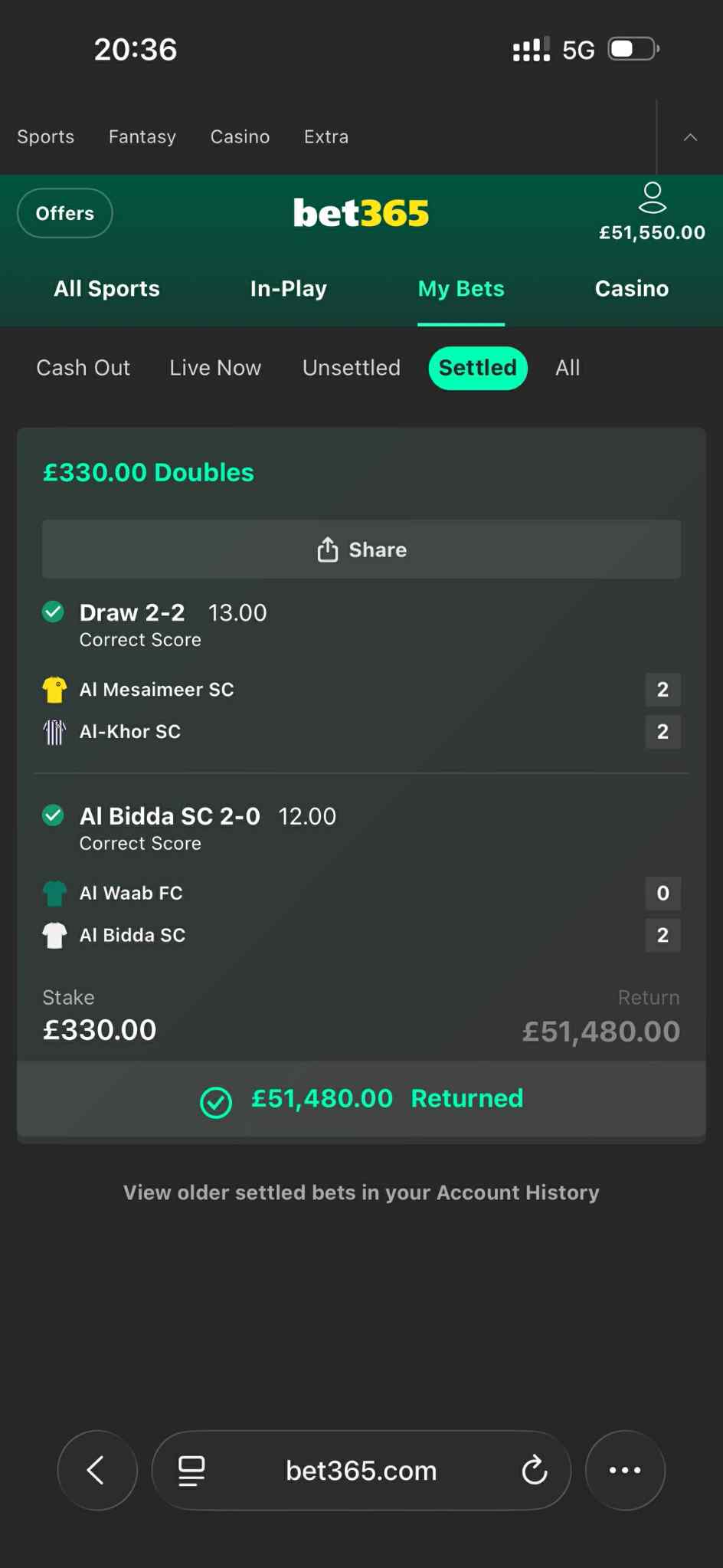Switch to the Unsettled bets filter
Image resolution: width=723 pixels, height=1568 pixels.
click(352, 368)
